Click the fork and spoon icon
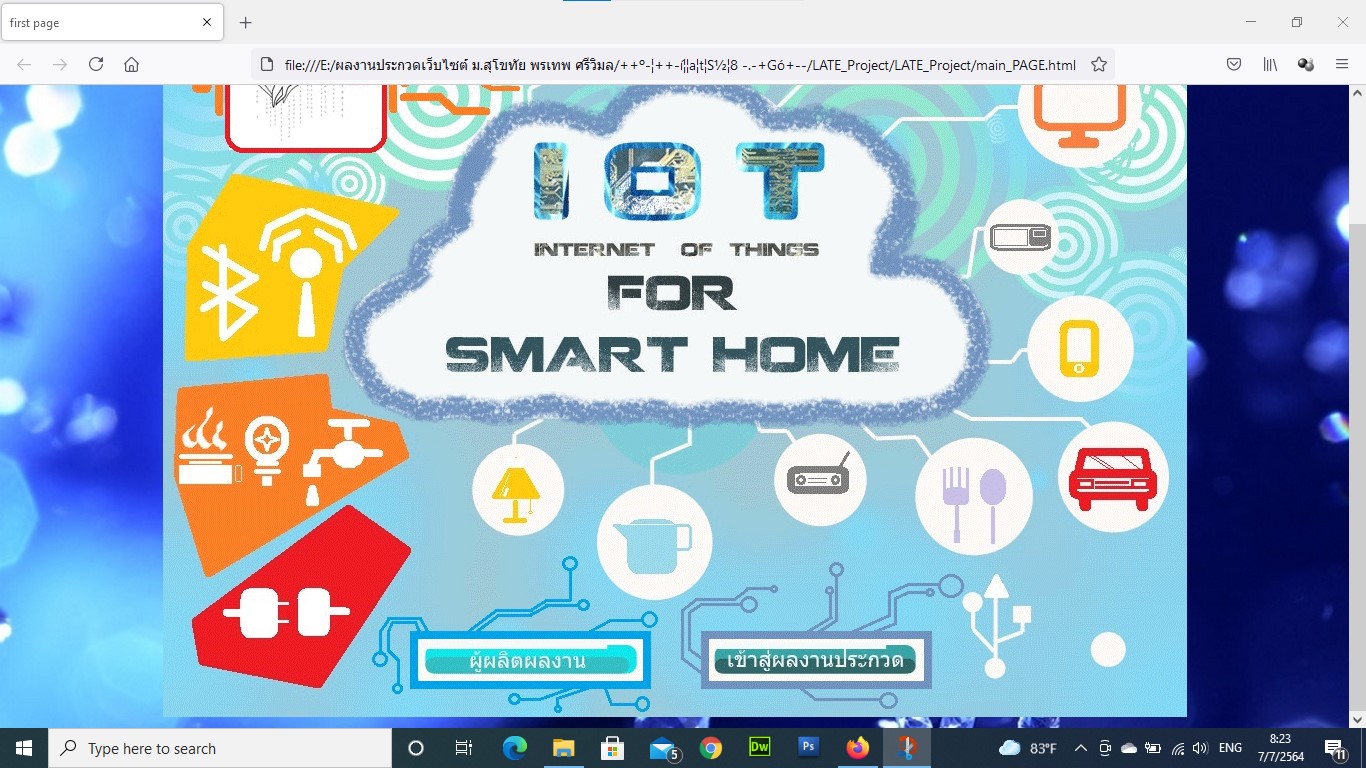This screenshot has width=1366, height=768. tap(972, 497)
